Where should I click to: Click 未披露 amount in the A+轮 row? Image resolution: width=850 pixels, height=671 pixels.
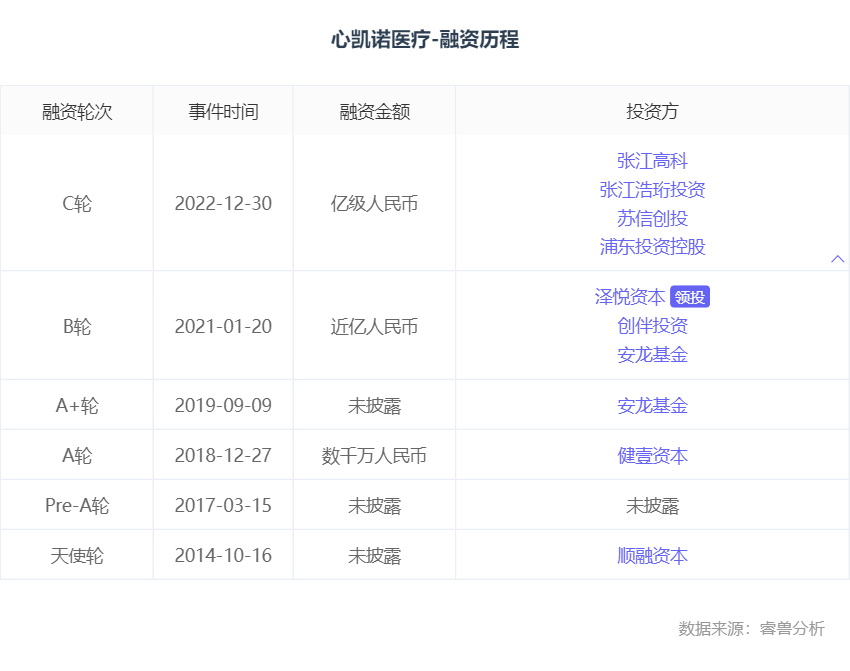[375, 406]
